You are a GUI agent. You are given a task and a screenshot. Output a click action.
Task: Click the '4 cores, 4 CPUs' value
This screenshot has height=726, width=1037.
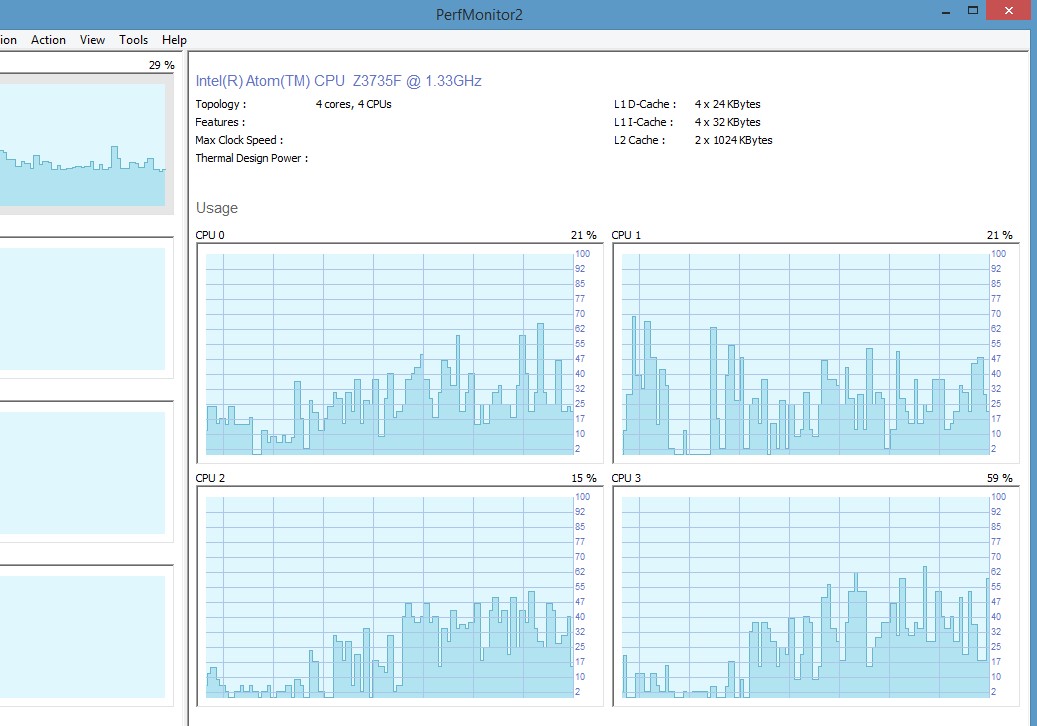[354, 104]
